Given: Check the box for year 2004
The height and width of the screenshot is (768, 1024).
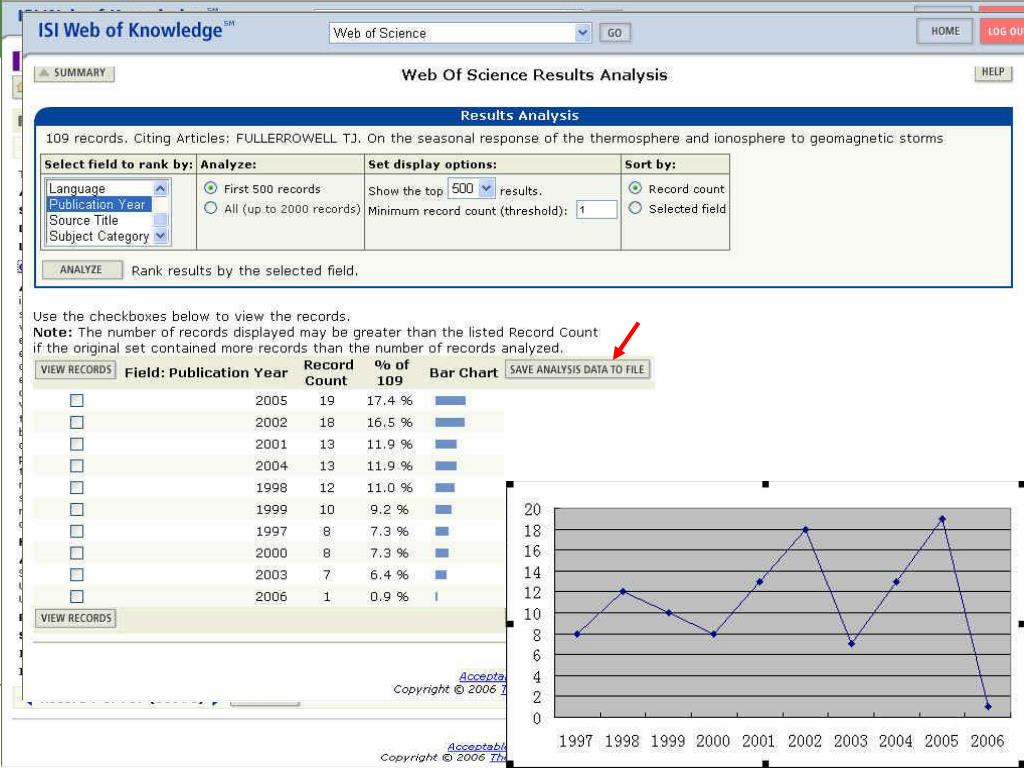Looking at the screenshot, I should [x=76, y=466].
